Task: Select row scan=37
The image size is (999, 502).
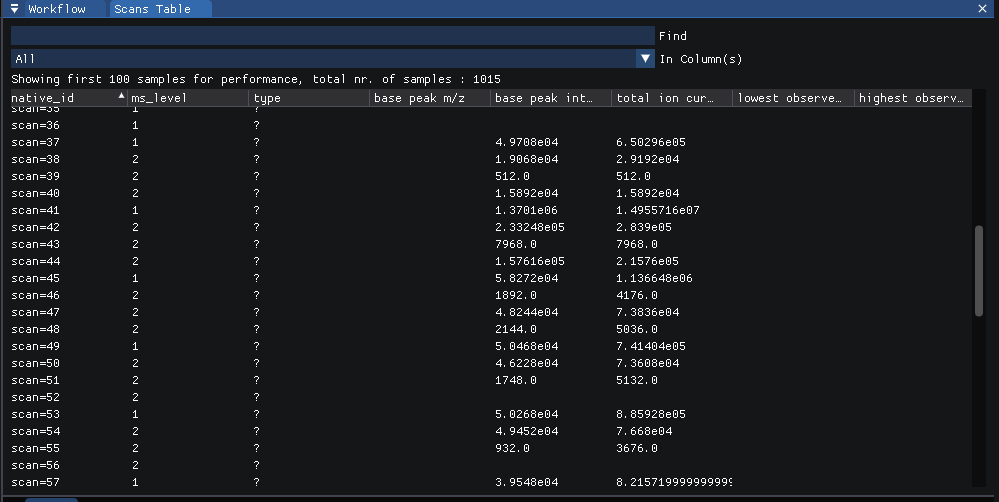Action: pos(491,142)
